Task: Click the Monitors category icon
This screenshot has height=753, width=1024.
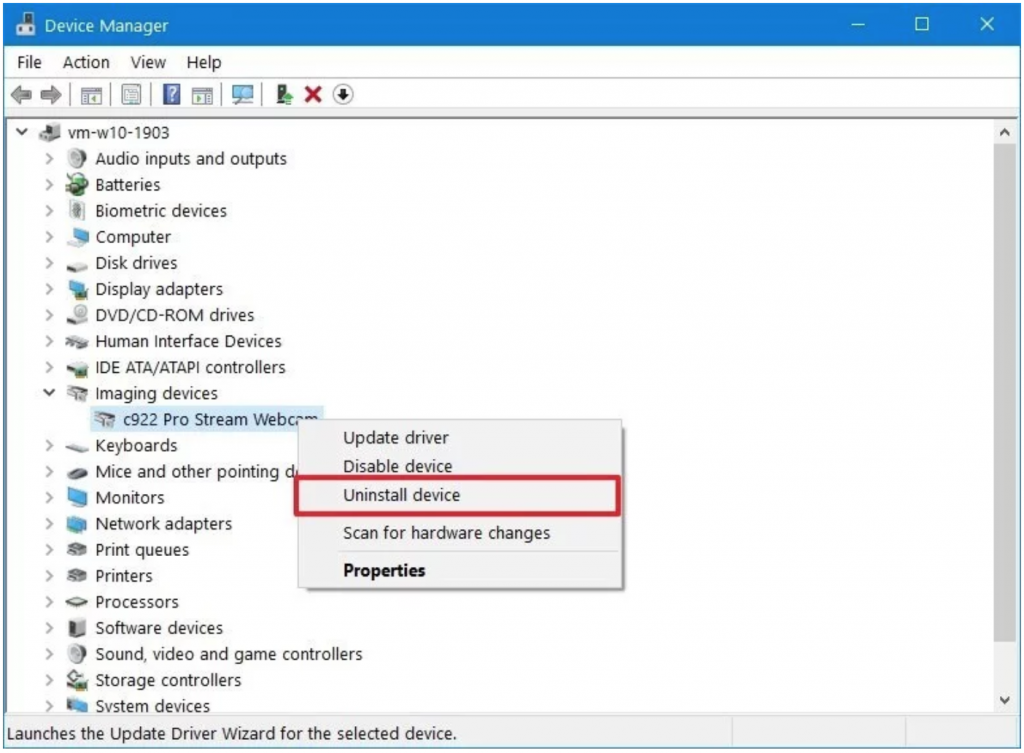Action: 77,497
